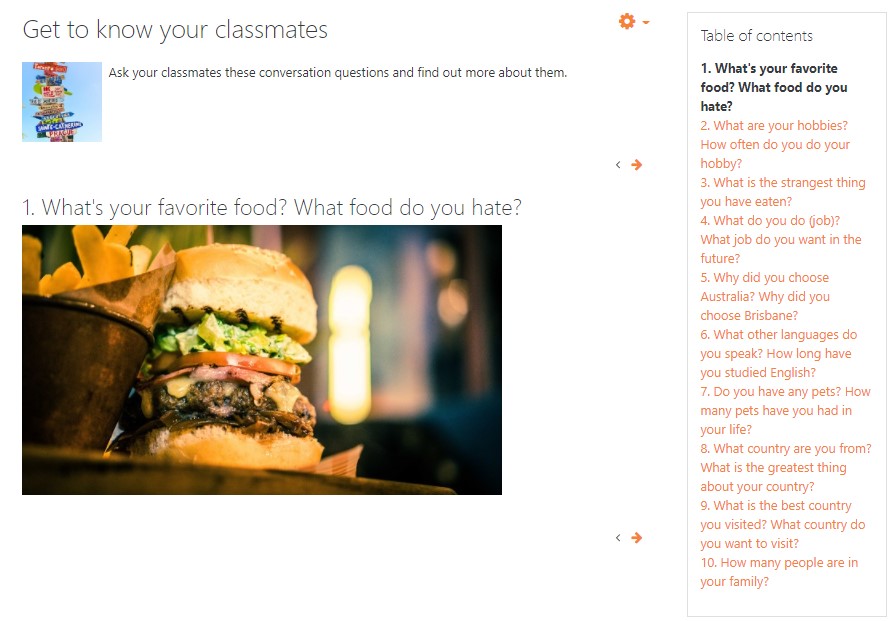
Task: Go to chapter 7 about pets
Action: [x=785, y=410]
